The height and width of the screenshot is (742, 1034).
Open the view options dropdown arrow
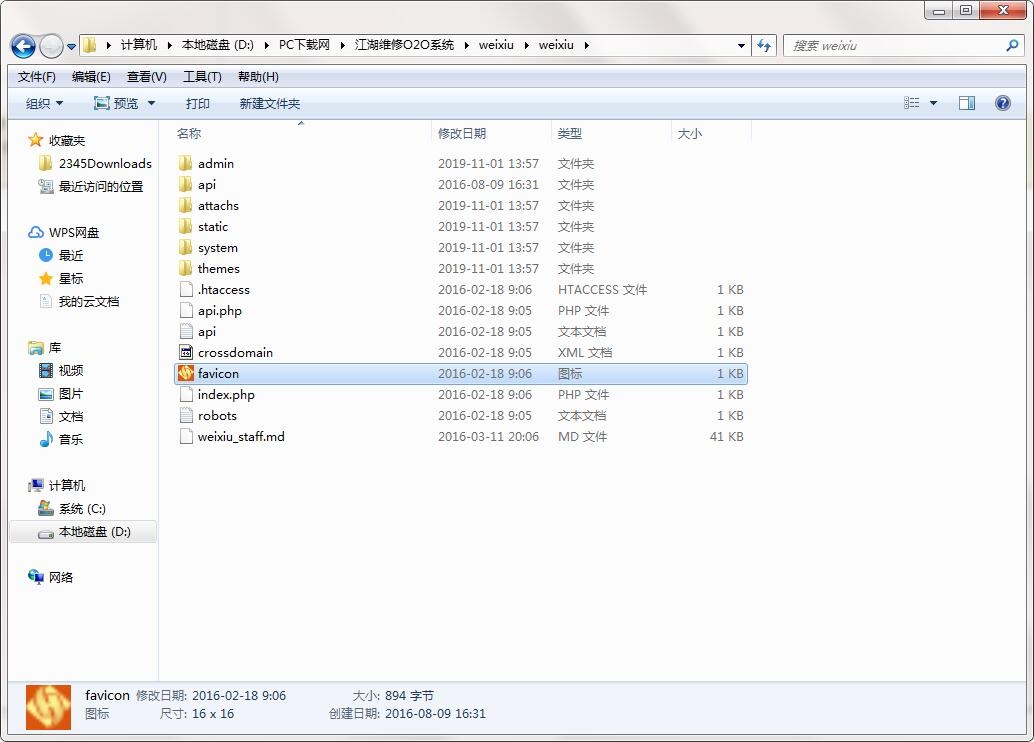point(933,103)
